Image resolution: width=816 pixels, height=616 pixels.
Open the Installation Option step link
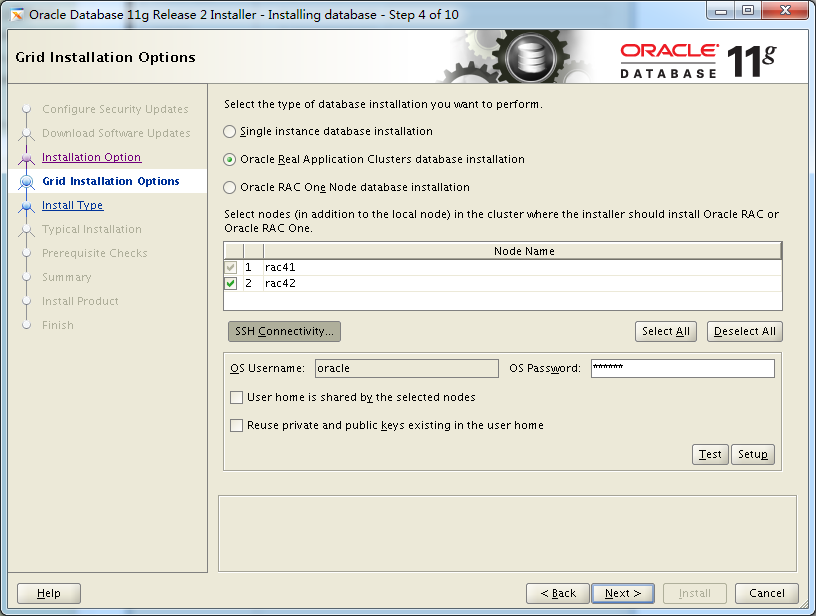tap(92, 157)
